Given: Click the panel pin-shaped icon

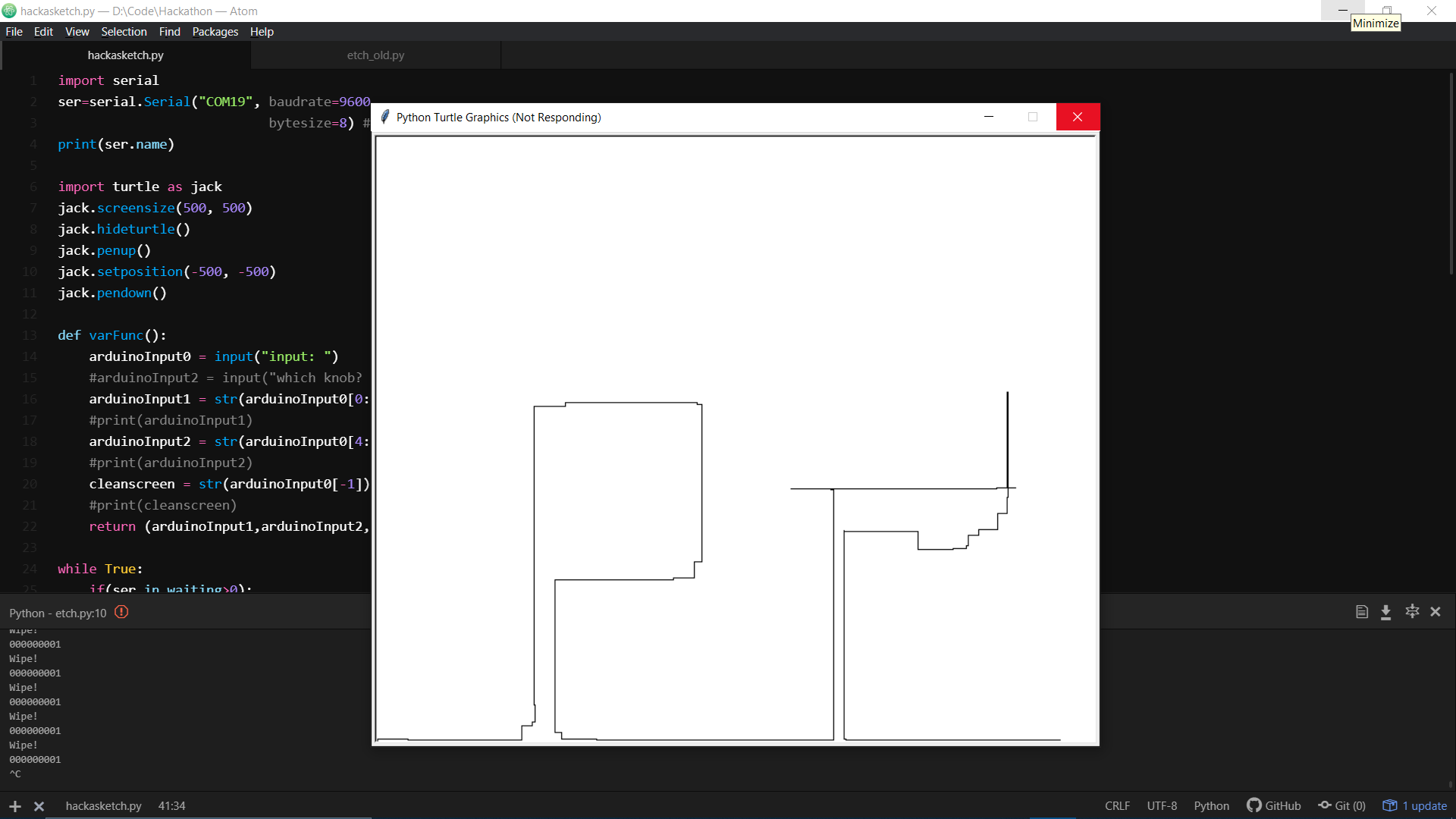Looking at the screenshot, I should (x=1411, y=611).
